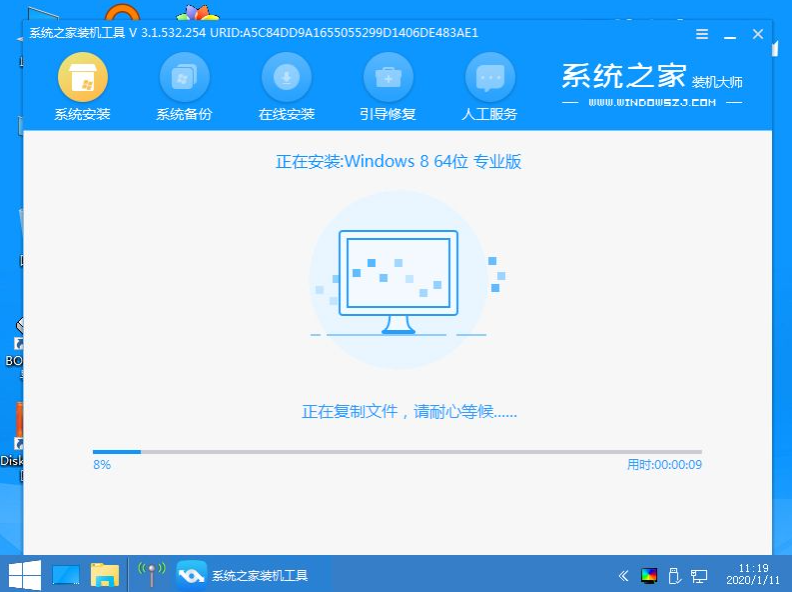The image size is (792, 592).
Task: Close the 系统之家 installer window
Action: click(x=758, y=34)
